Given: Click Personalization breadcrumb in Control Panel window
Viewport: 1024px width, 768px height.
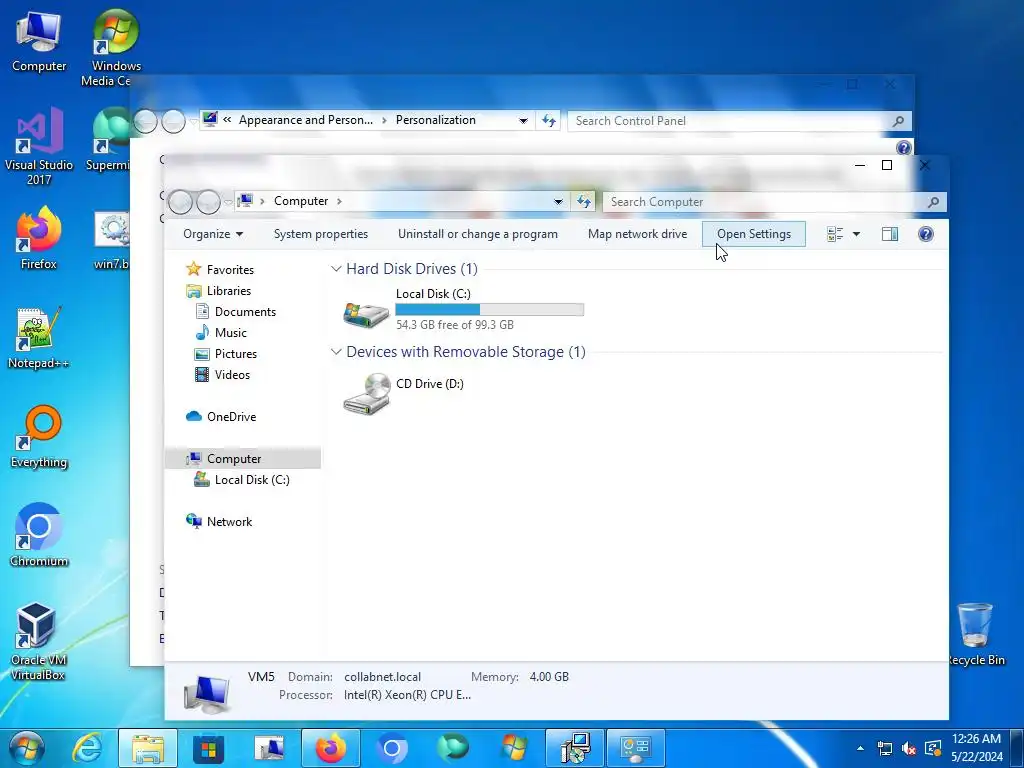Looking at the screenshot, I should (436, 120).
